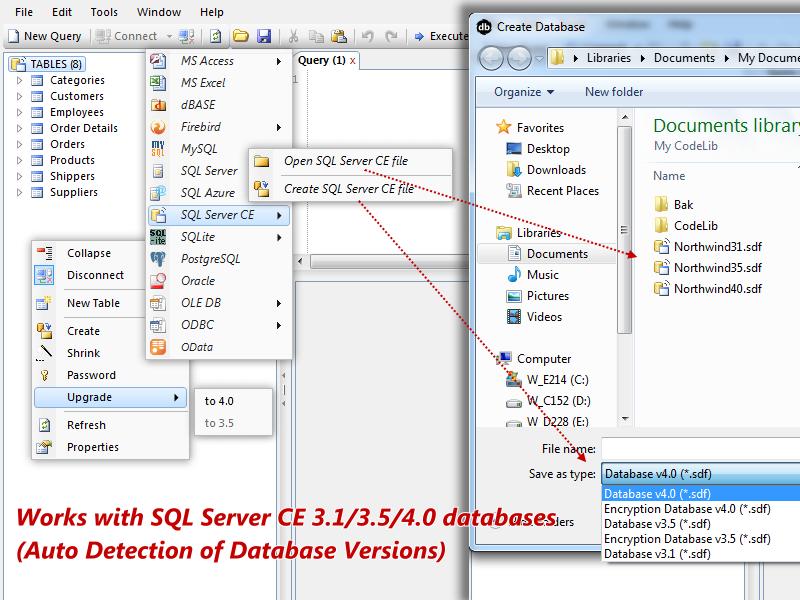Choose upgrade to 4.0
Image resolution: width=800 pixels, height=600 pixels.
tap(233, 401)
